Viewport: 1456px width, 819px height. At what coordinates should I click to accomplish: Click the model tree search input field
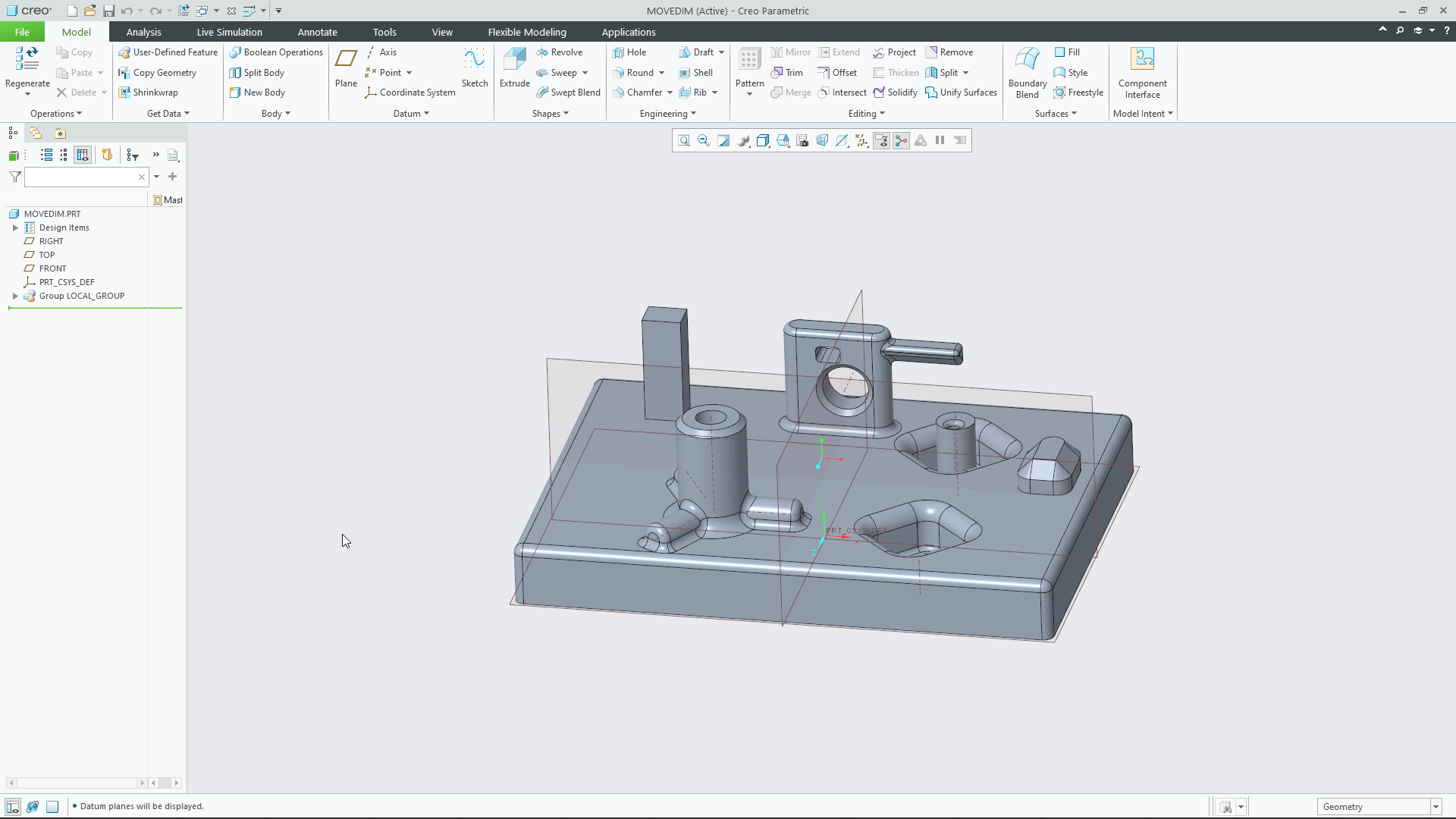pos(86,177)
